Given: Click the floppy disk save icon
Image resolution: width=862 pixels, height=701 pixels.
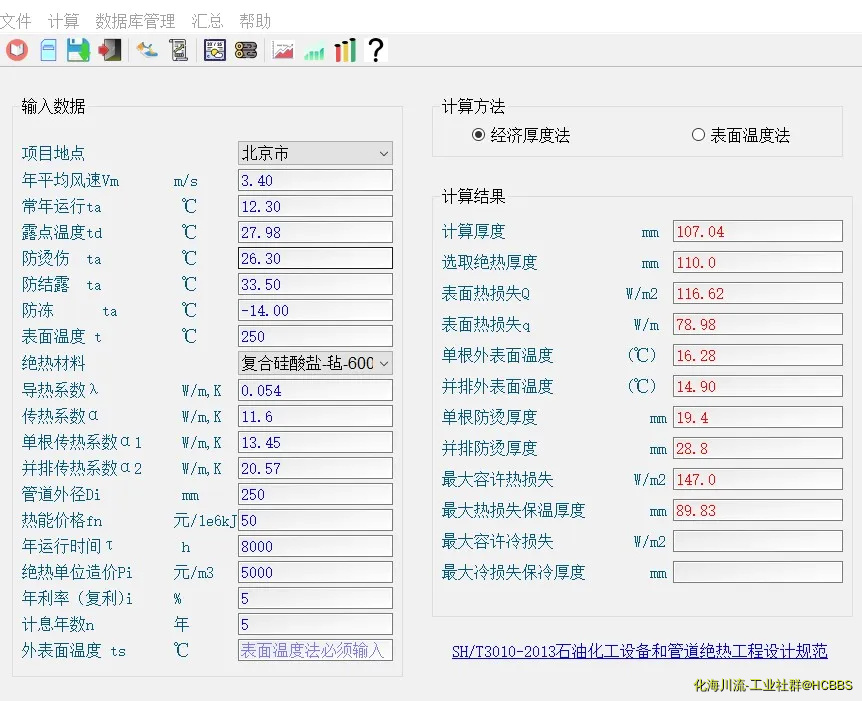Looking at the screenshot, I should click(x=78, y=51).
